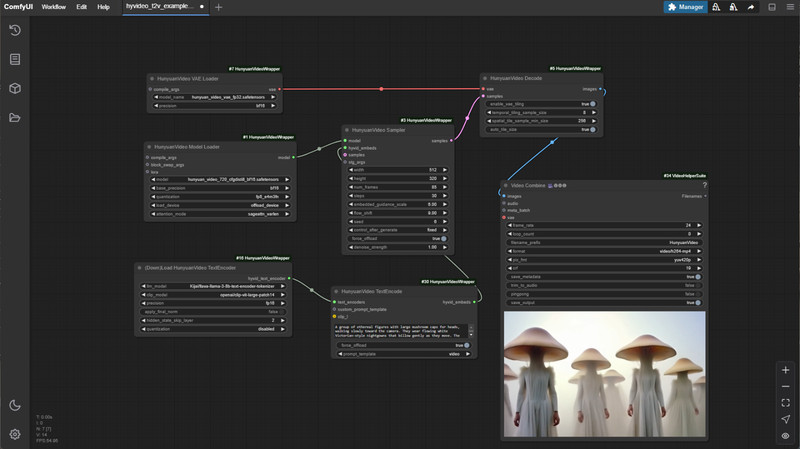Open settings gear icon

tap(15, 434)
